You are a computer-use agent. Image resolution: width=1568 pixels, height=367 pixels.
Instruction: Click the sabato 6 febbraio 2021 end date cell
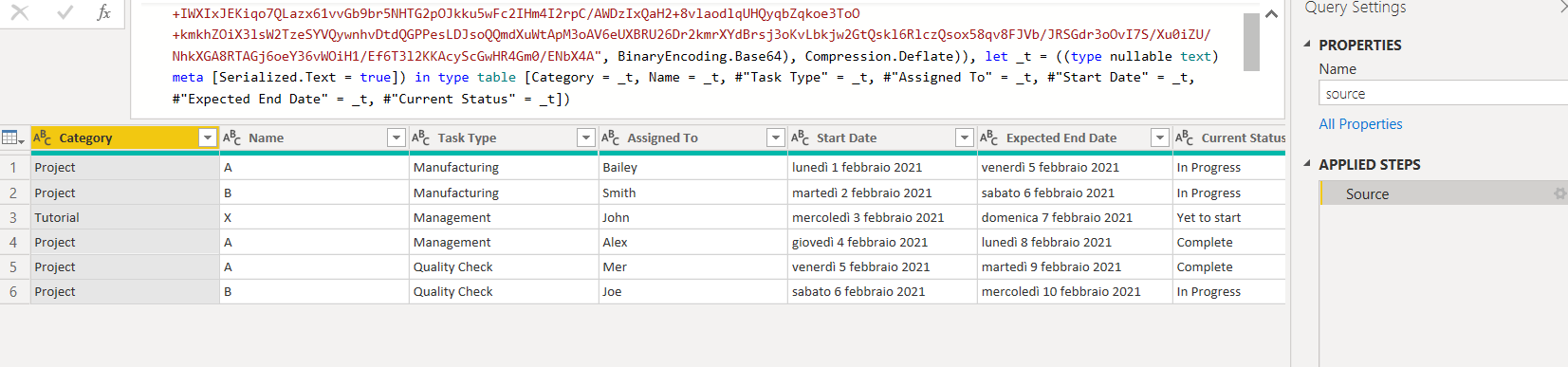1075,193
